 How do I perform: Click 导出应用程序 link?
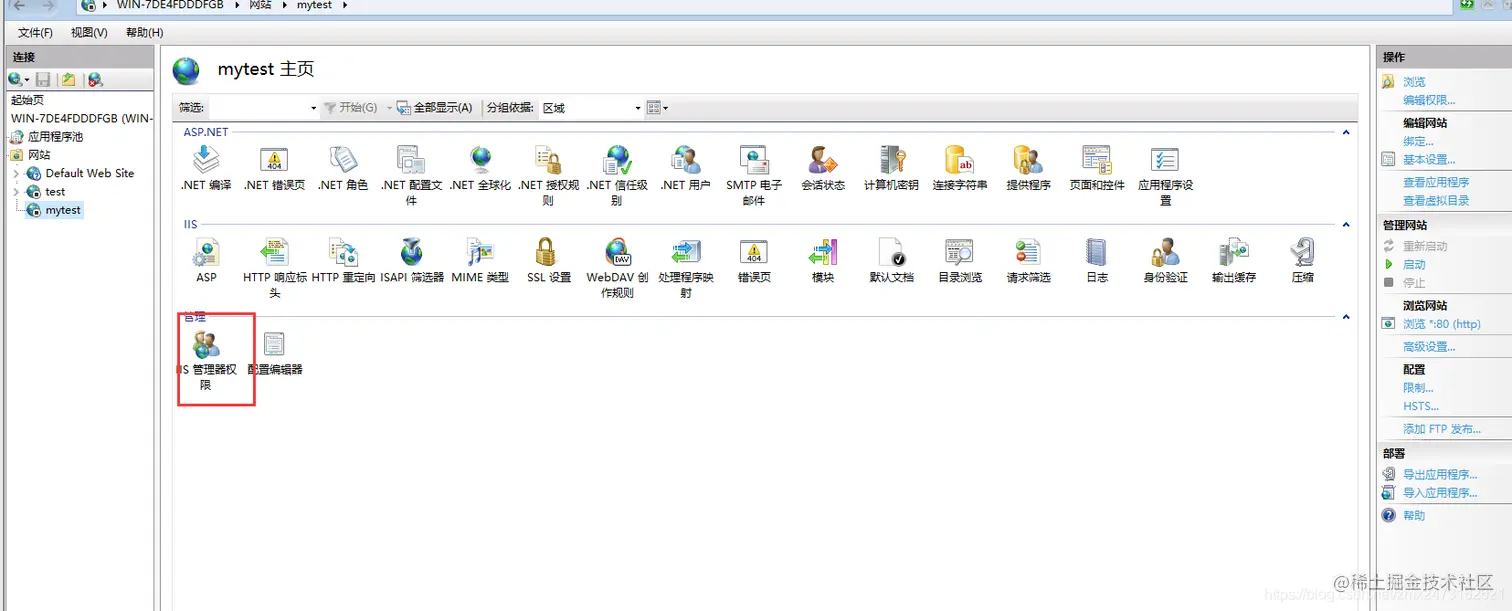click(1440, 475)
